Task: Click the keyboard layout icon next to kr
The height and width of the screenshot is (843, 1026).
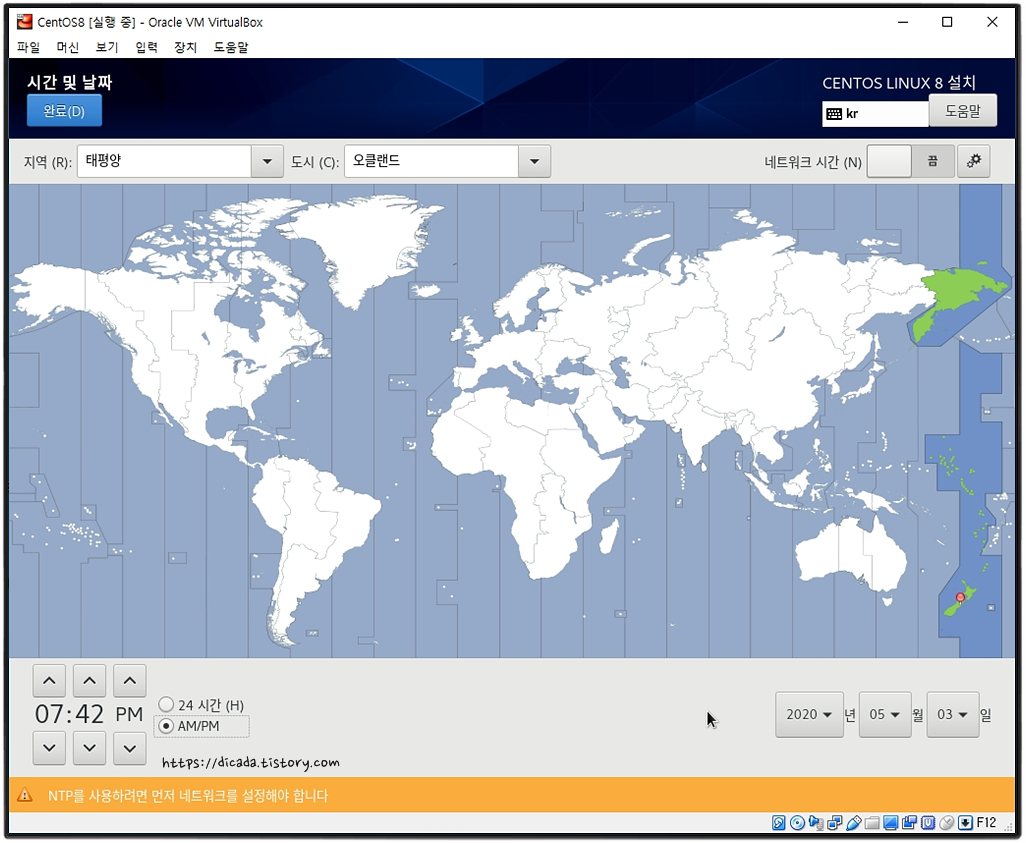Action: [x=834, y=114]
